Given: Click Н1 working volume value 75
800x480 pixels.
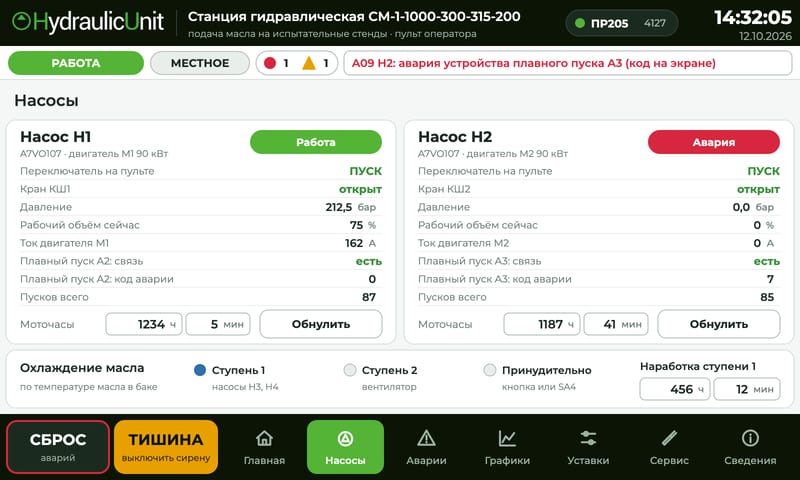Looking at the screenshot, I should (356, 225).
